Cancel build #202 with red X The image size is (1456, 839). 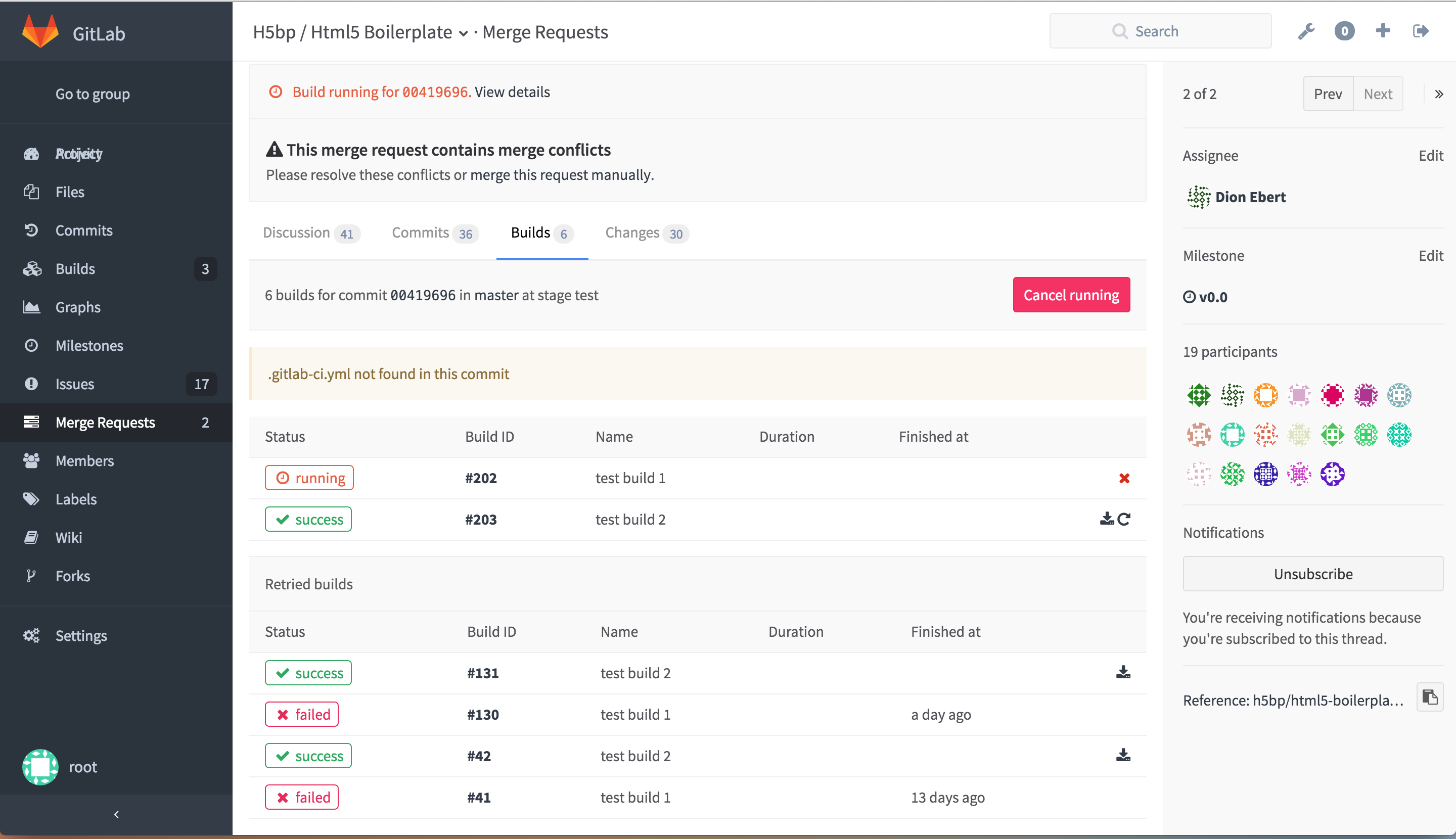click(x=1124, y=478)
